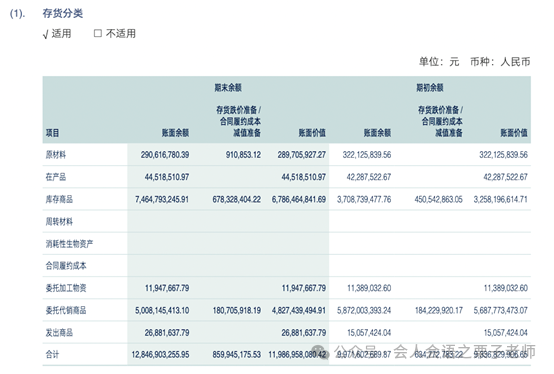The height and width of the screenshot is (374, 554).
Task: Click the 存货跌价准备 header under 期末余额
Action: click(x=238, y=121)
